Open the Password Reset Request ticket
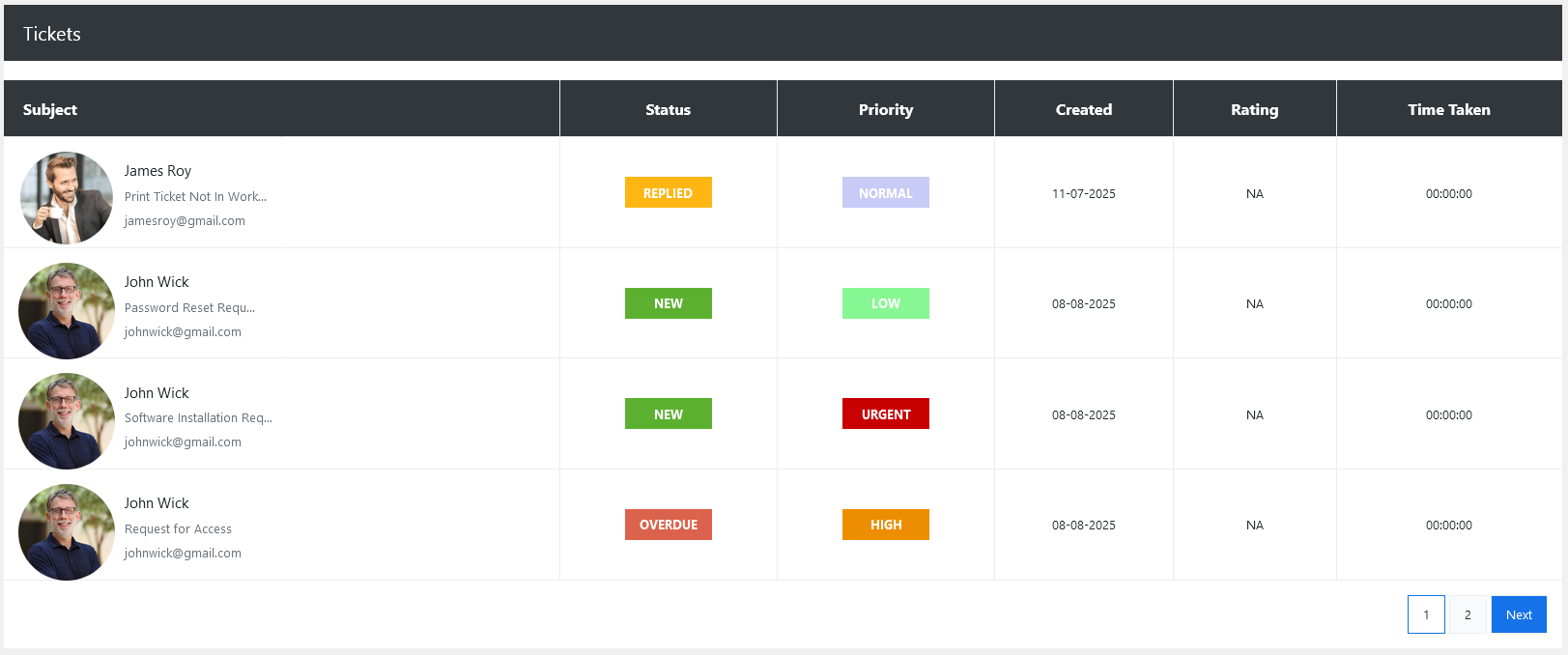 (189, 307)
